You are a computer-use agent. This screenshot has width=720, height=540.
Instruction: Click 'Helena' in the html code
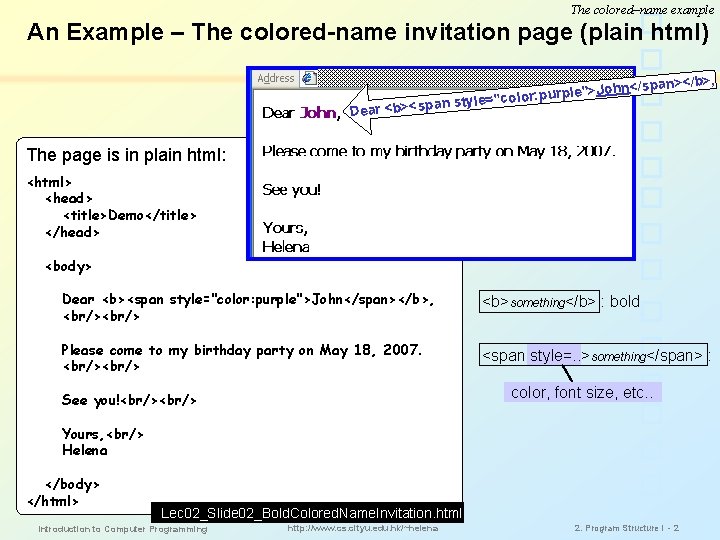[85, 450]
